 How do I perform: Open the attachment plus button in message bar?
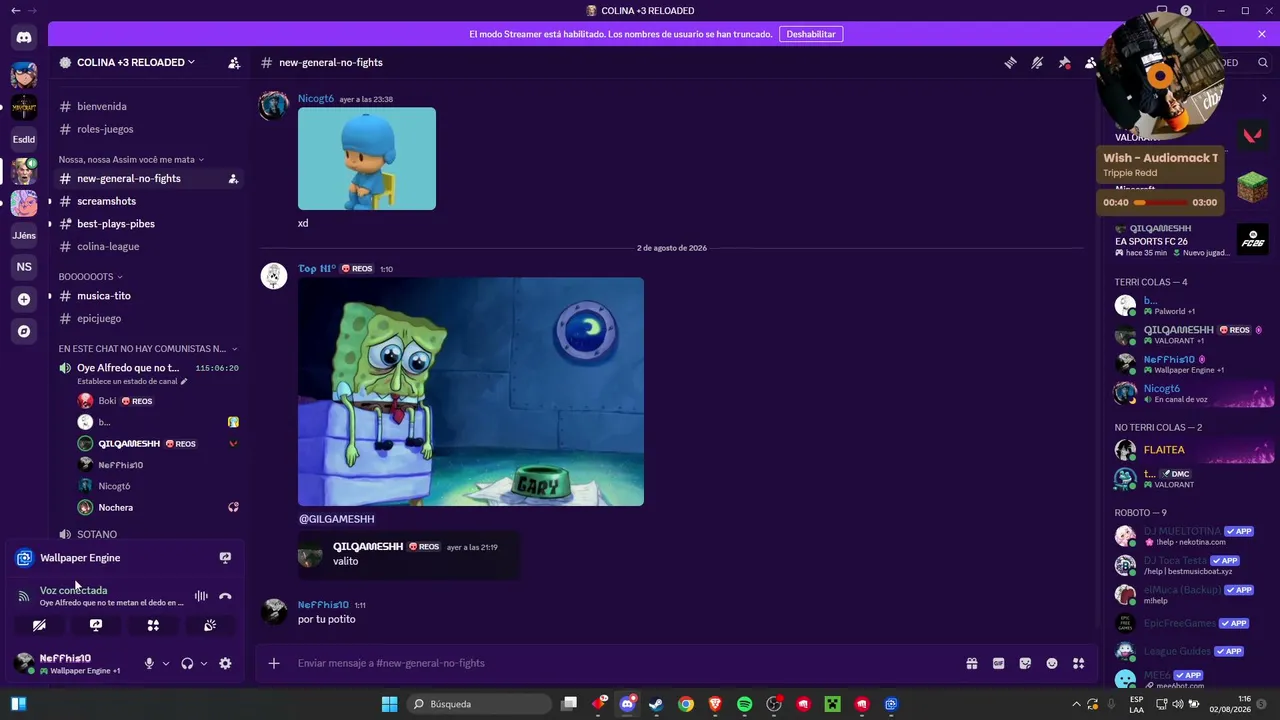274,663
